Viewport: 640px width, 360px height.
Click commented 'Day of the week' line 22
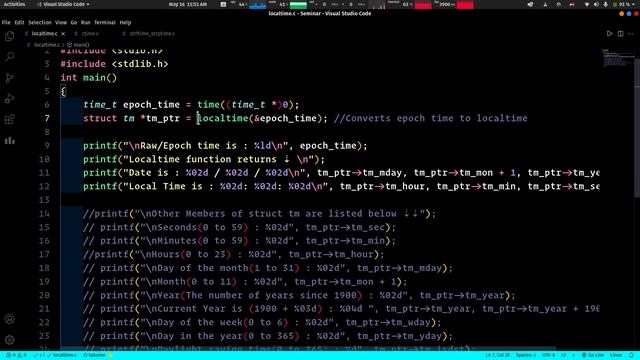click(262, 322)
